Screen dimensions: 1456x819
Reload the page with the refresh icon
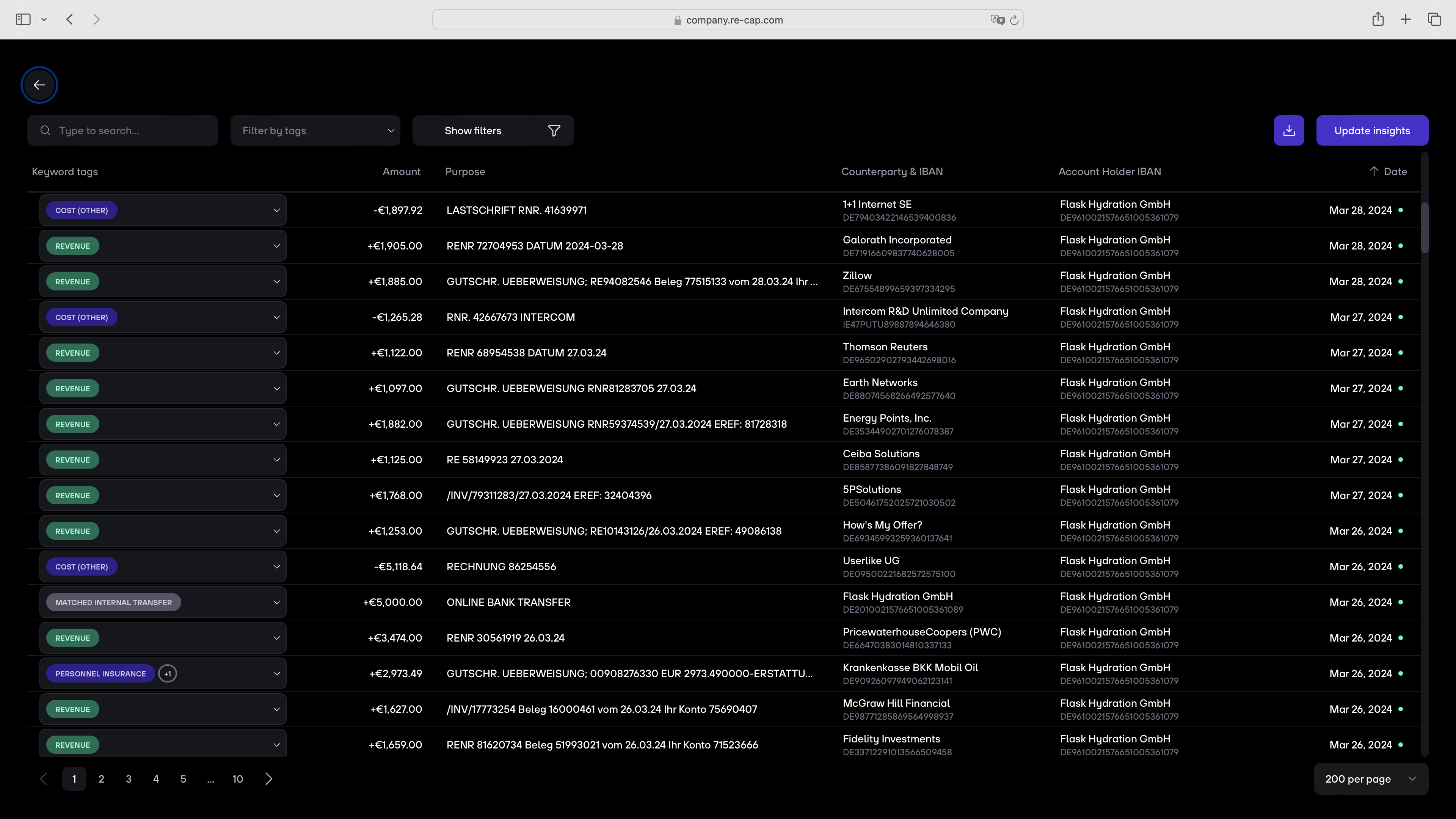pyautogui.click(x=1014, y=20)
